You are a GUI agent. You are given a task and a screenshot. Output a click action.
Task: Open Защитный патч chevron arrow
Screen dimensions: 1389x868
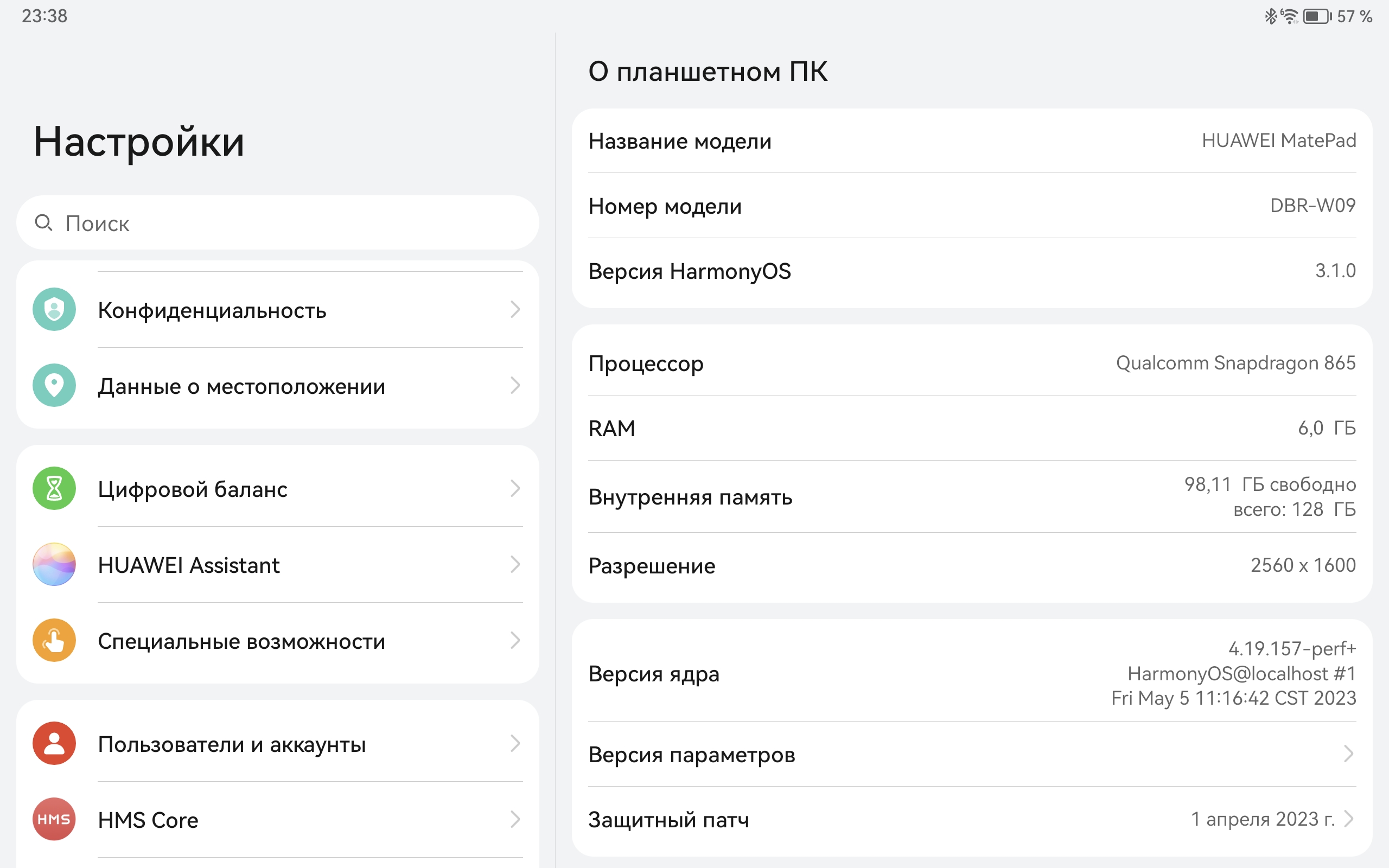coord(1348,819)
